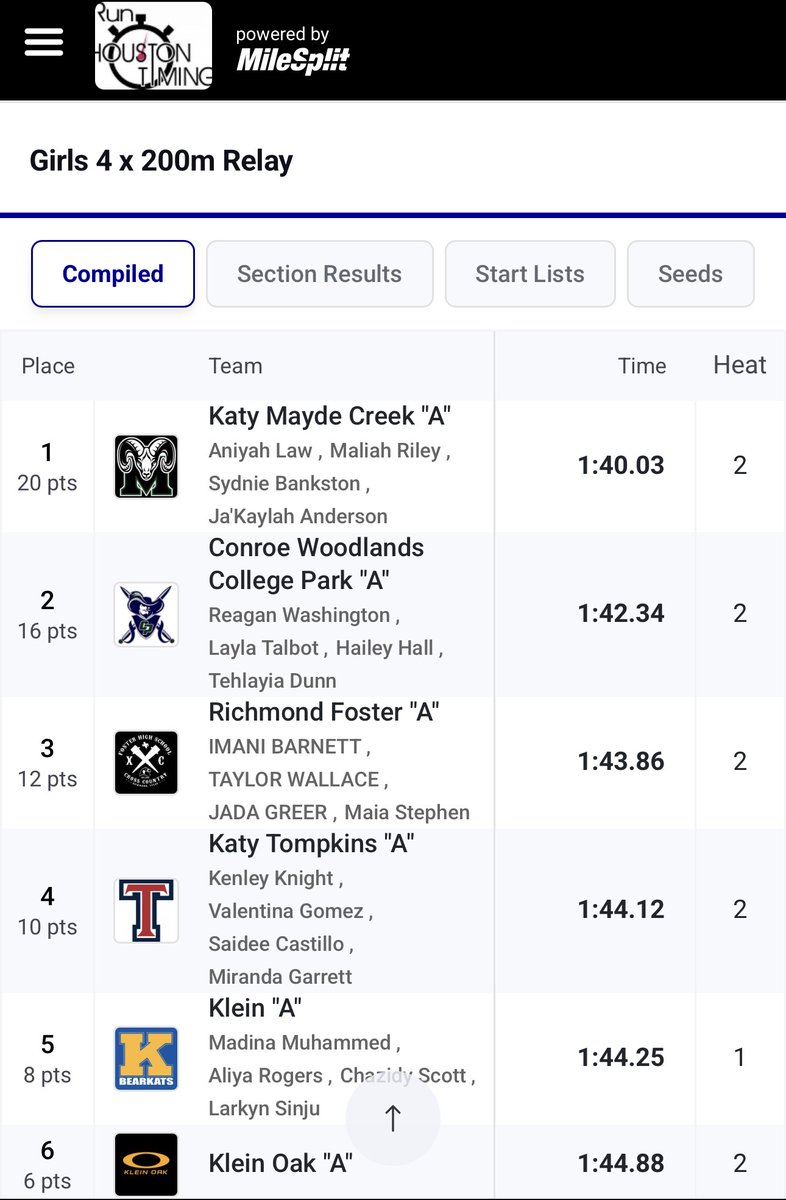Switch to Section Results tab

point(319,274)
